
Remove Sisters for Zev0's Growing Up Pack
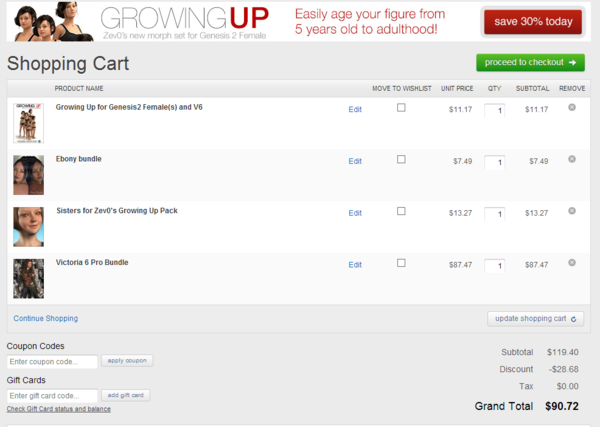(x=572, y=211)
